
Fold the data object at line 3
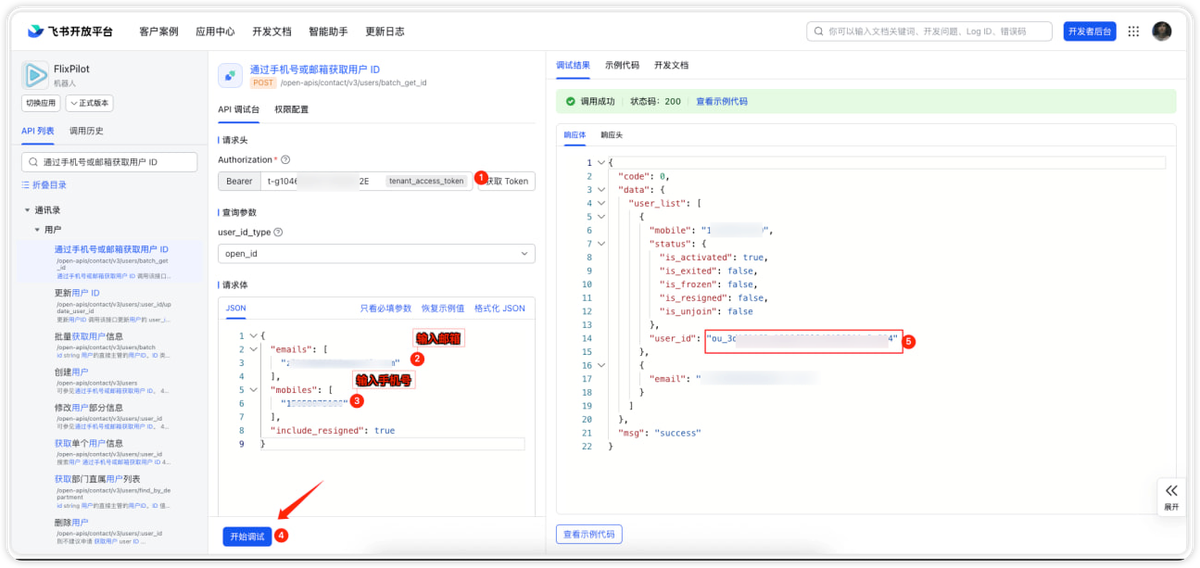pyautogui.click(x=601, y=189)
